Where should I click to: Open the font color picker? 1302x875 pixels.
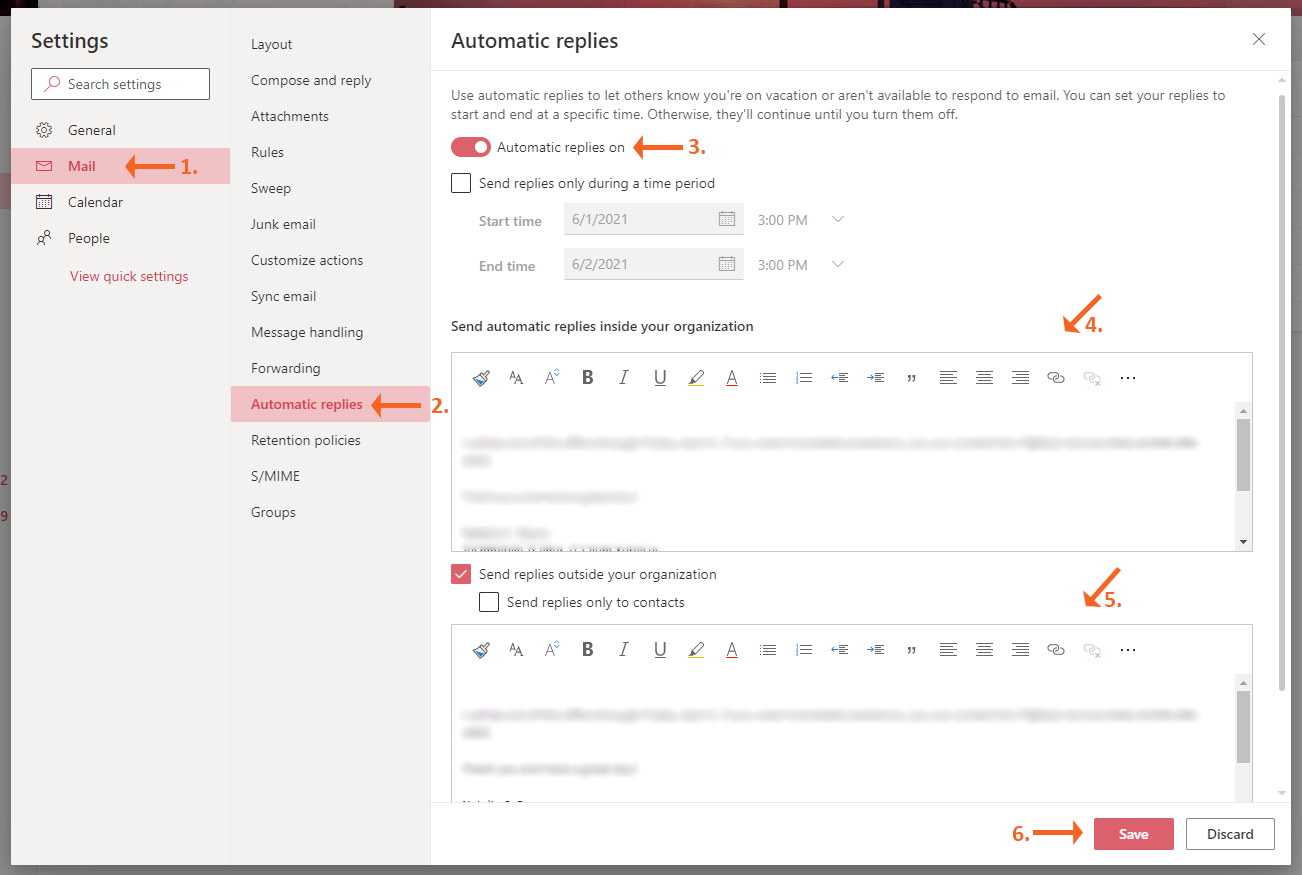(x=731, y=377)
